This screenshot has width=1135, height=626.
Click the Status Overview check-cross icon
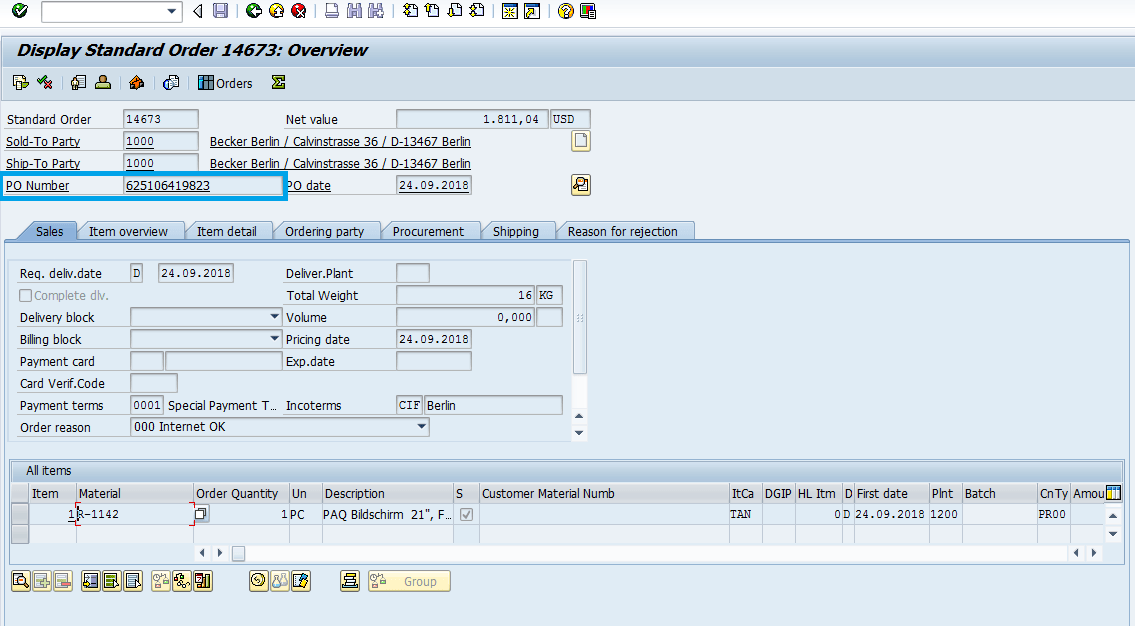coord(44,83)
